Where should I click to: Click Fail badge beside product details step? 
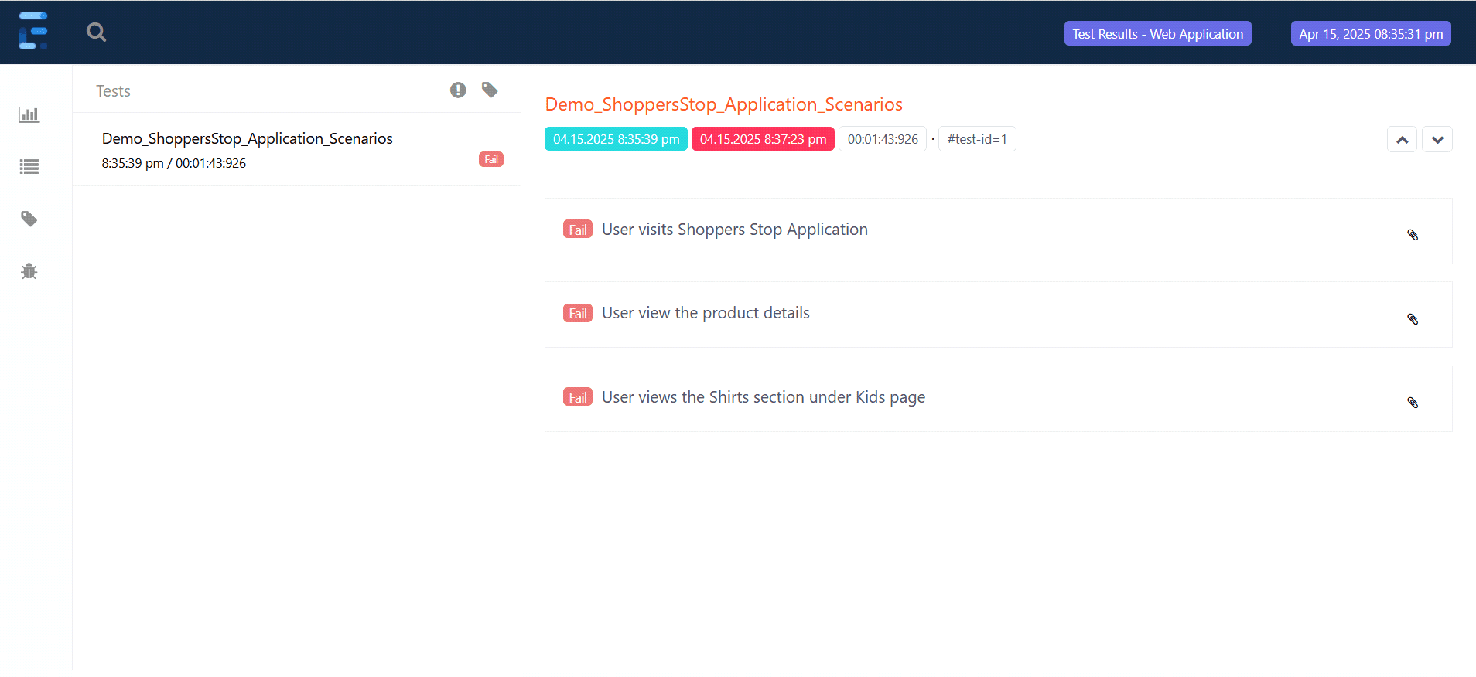point(578,313)
